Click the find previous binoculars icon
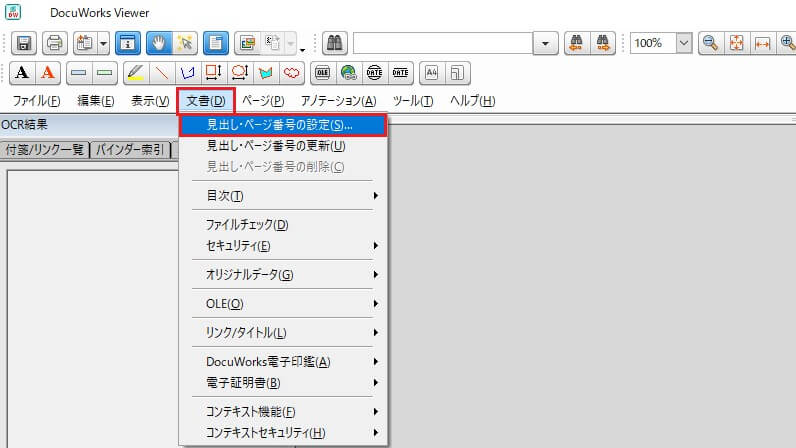The width and height of the screenshot is (796, 448). [577, 43]
